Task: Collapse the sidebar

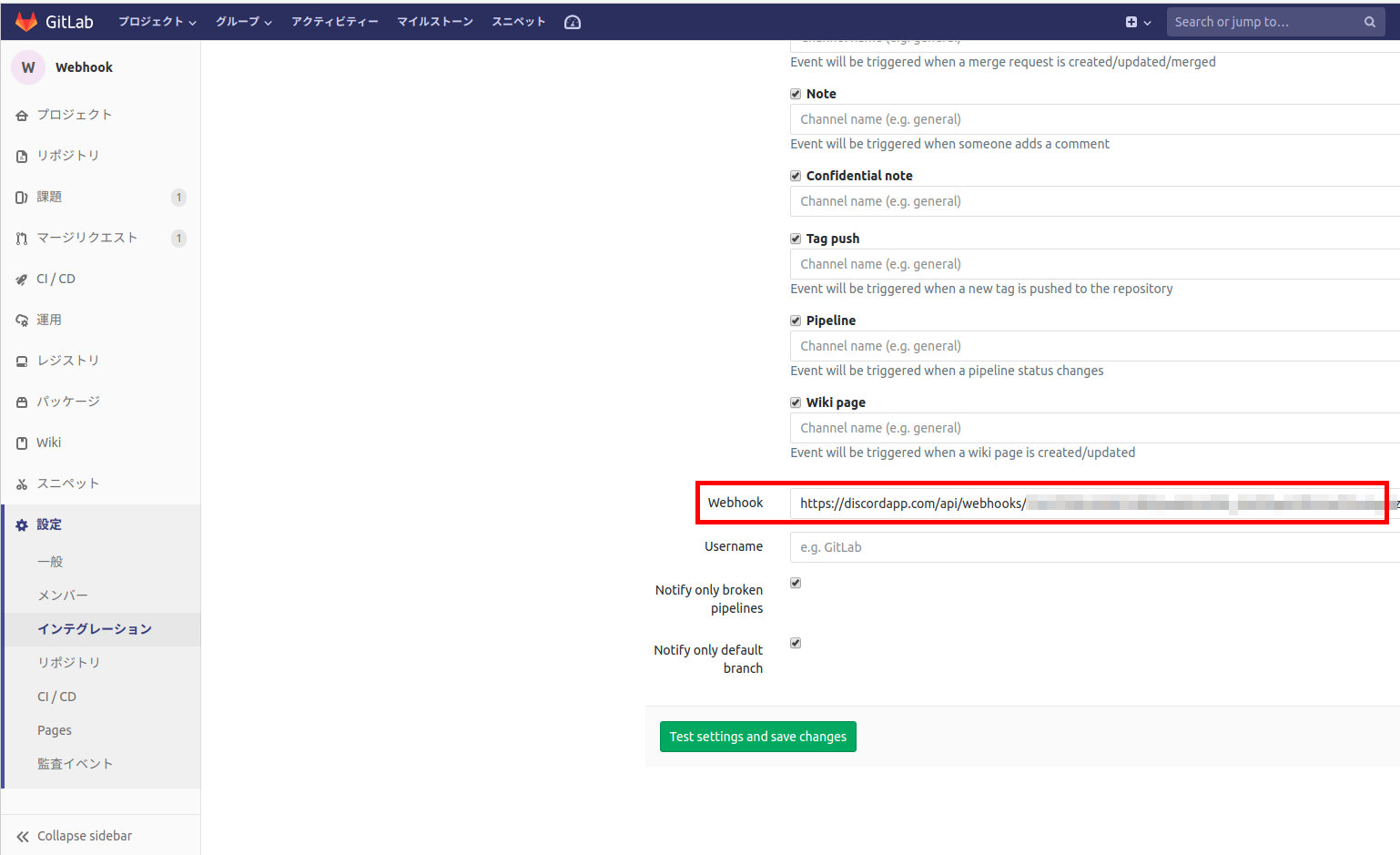Action: click(x=84, y=835)
